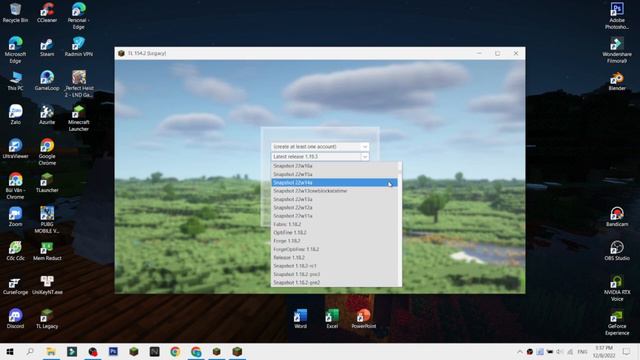The width and height of the screenshot is (640, 360).
Task: Open PowerPoint desktop shortcut
Action: click(x=363, y=319)
